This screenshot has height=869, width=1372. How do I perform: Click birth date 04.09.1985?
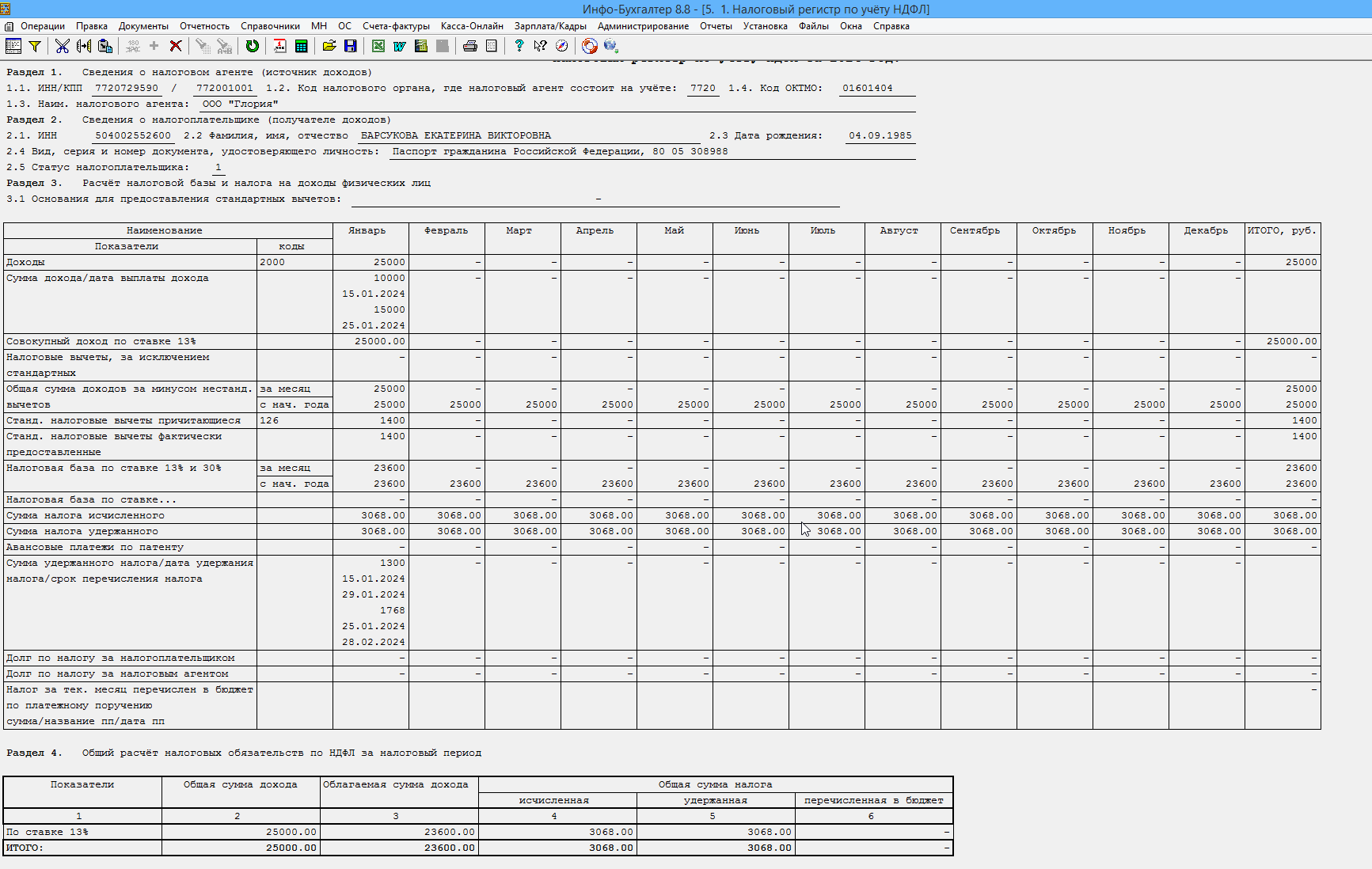tap(880, 135)
